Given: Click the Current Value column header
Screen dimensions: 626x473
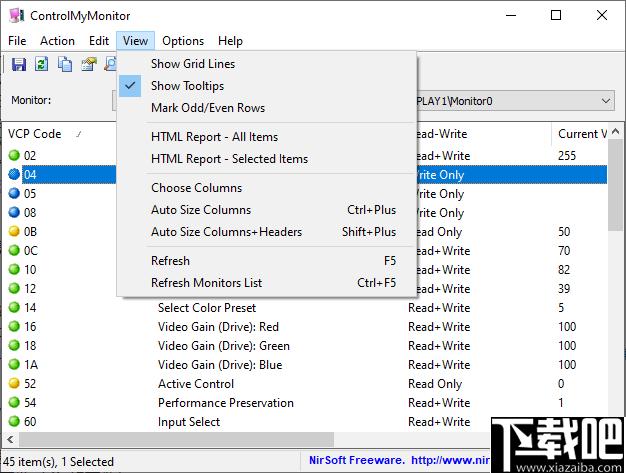Looking at the screenshot, I should 581,134.
